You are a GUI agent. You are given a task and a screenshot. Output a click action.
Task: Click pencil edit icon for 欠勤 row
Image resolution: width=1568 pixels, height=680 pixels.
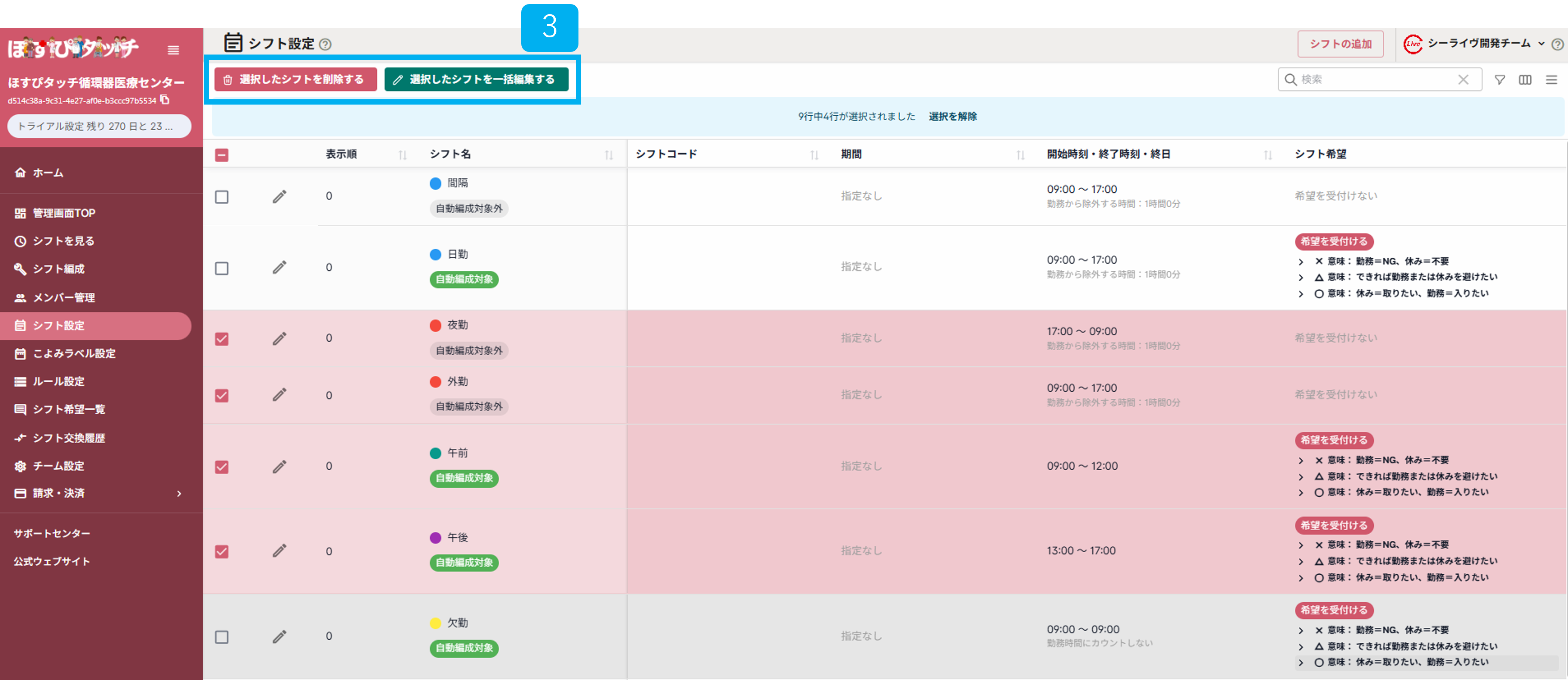[x=280, y=636]
